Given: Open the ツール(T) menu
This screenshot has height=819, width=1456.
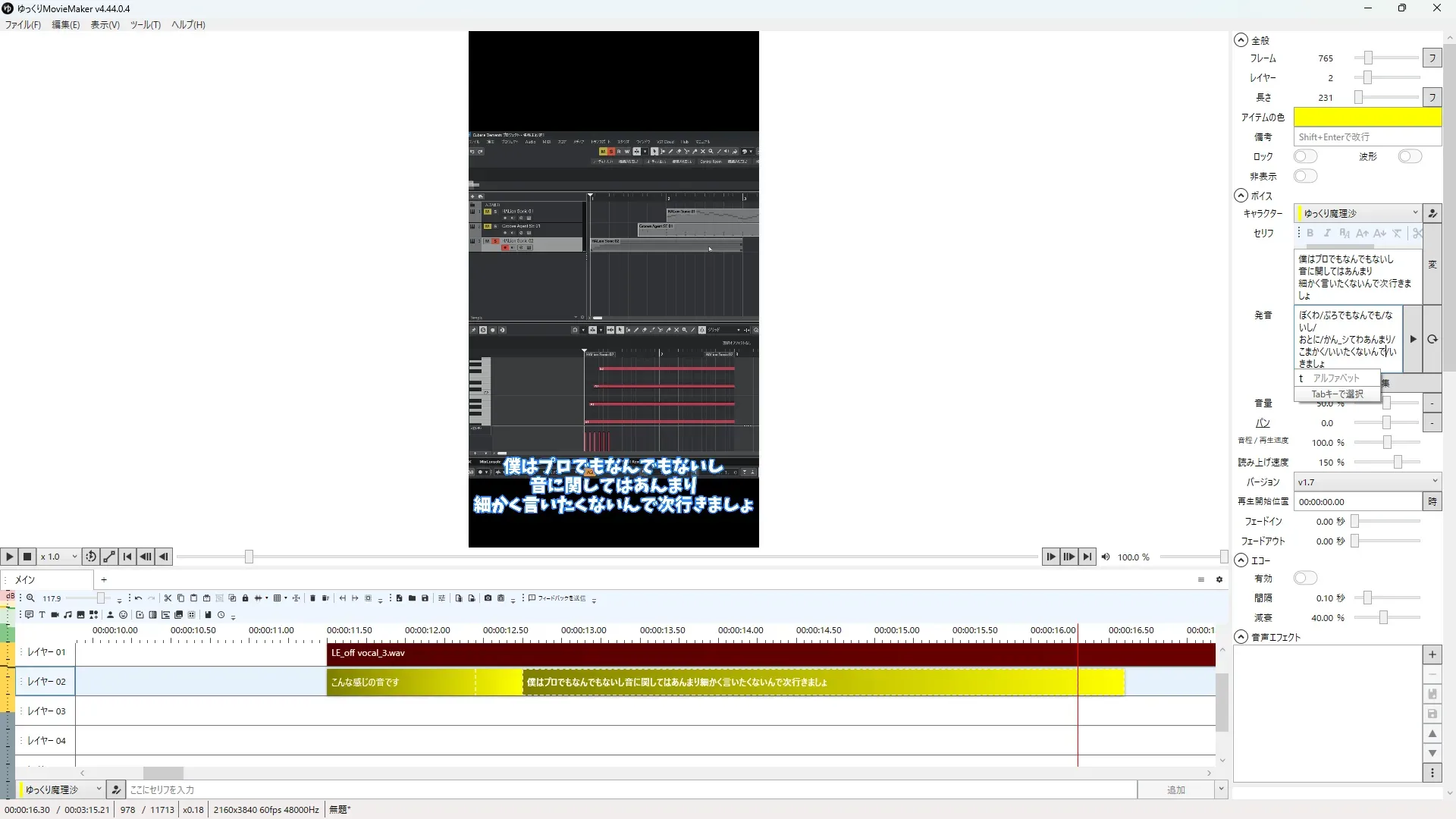Looking at the screenshot, I should click(x=145, y=24).
